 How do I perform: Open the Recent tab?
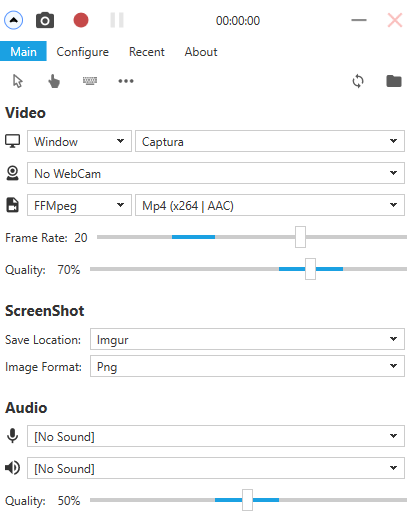coord(147,52)
